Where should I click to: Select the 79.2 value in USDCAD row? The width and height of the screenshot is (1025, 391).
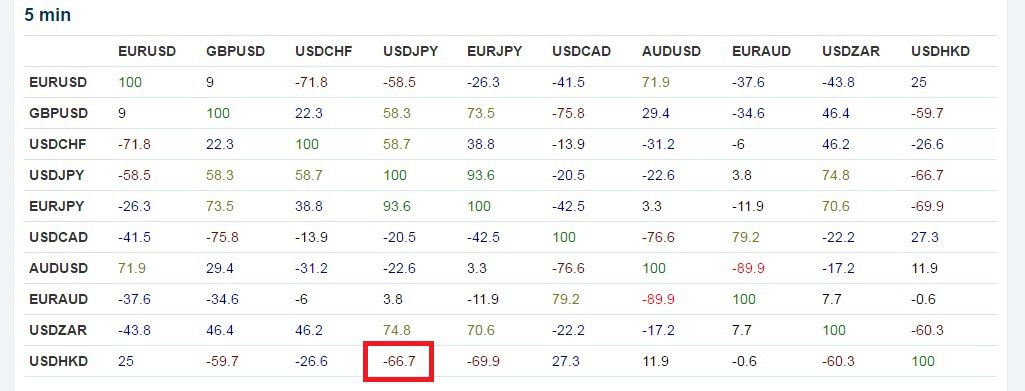click(746, 237)
